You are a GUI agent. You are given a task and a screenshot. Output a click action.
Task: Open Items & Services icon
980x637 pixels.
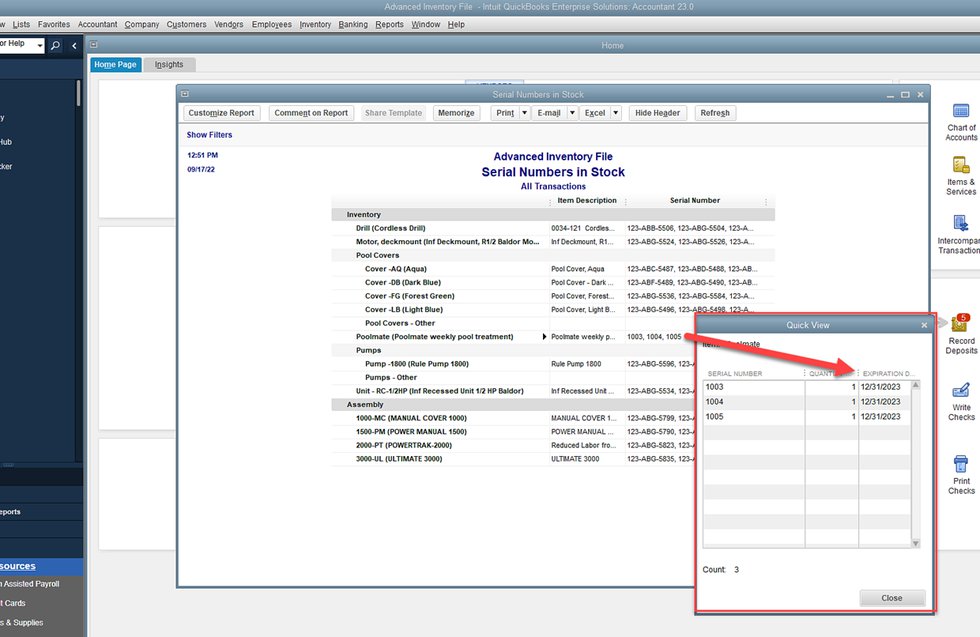tap(961, 165)
